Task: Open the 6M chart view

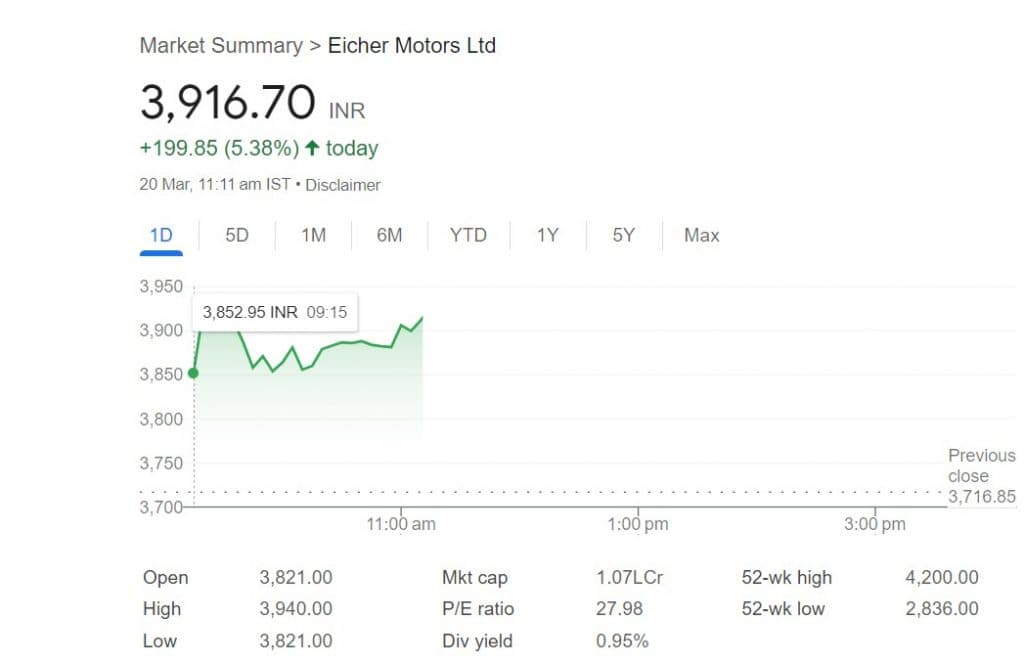Action: 389,235
